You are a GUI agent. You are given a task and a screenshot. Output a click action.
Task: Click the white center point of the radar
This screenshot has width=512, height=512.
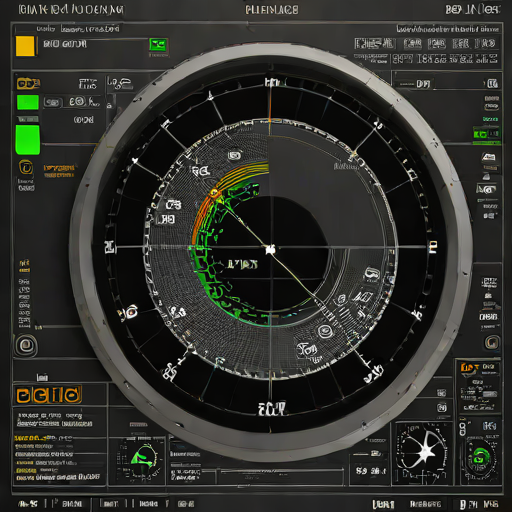270,250
